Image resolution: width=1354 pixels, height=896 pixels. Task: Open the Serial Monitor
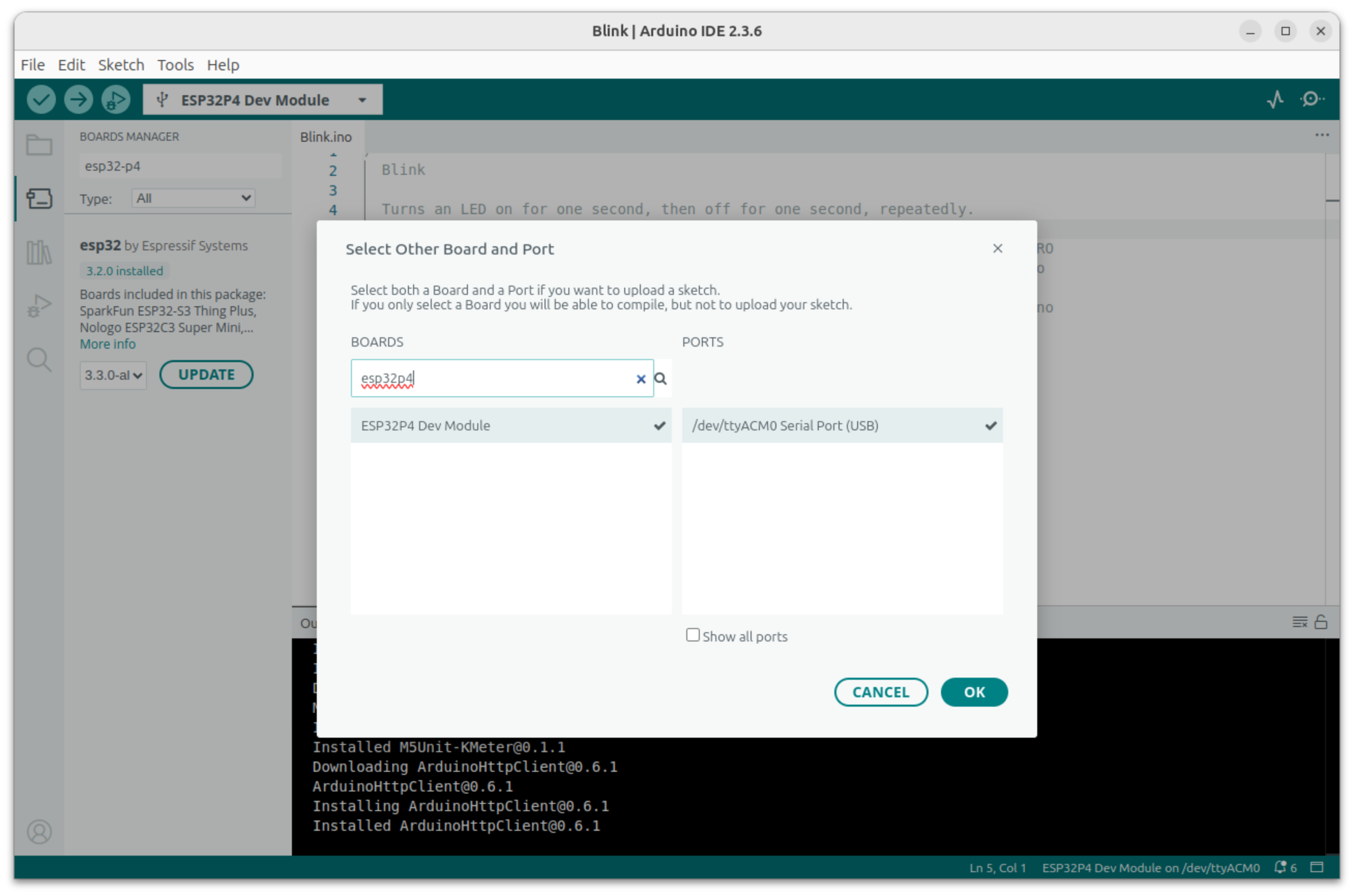1312,99
